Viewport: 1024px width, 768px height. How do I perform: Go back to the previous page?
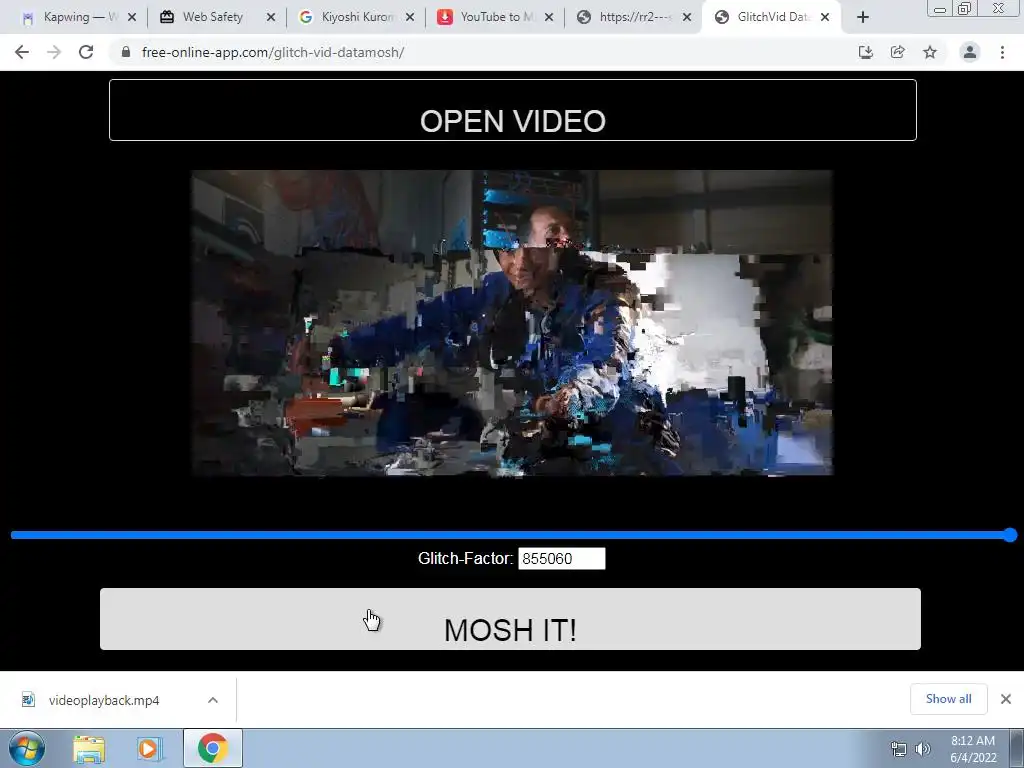point(22,52)
